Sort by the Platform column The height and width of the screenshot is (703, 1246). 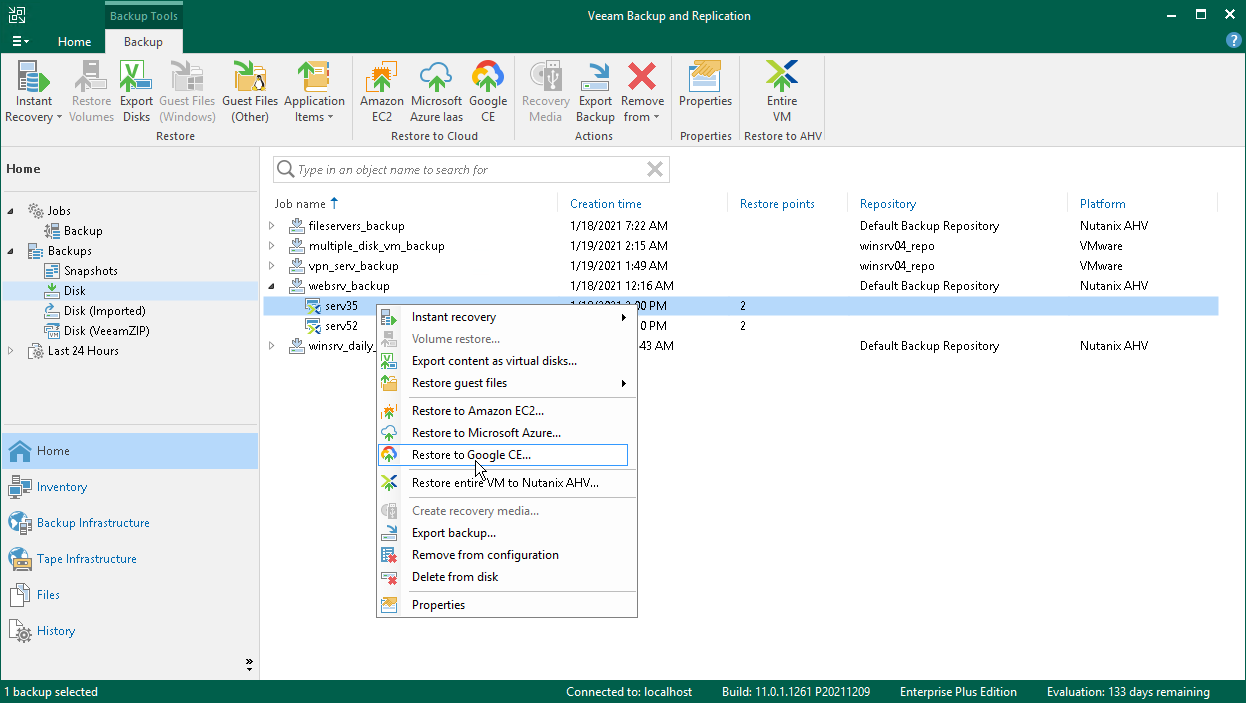(x=1103, y=203)
